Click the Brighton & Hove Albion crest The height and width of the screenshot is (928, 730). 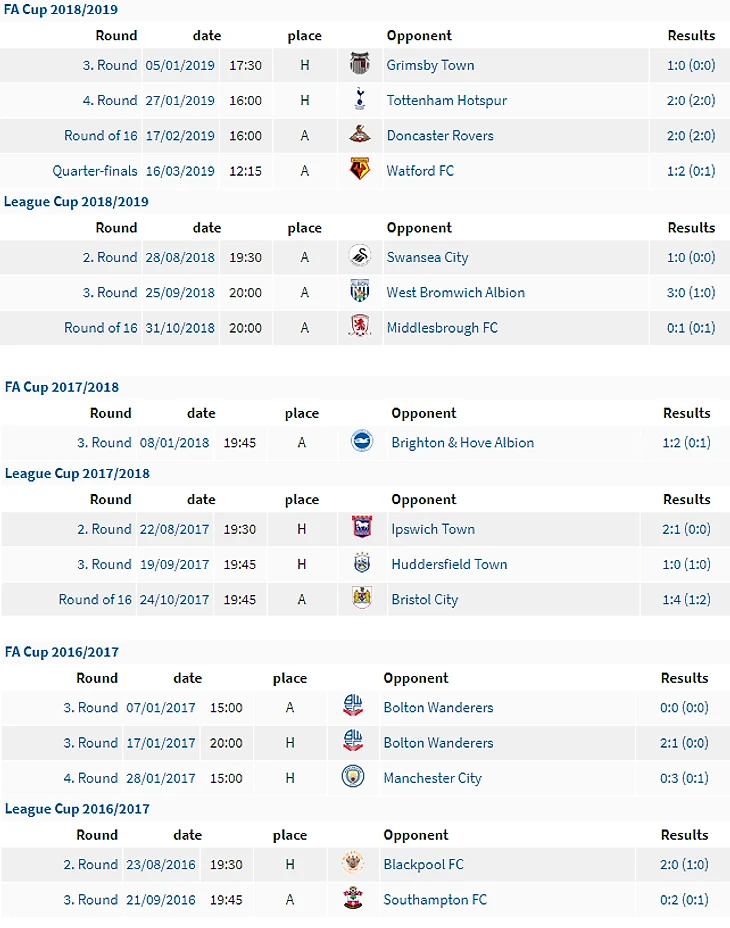point(362,442)
